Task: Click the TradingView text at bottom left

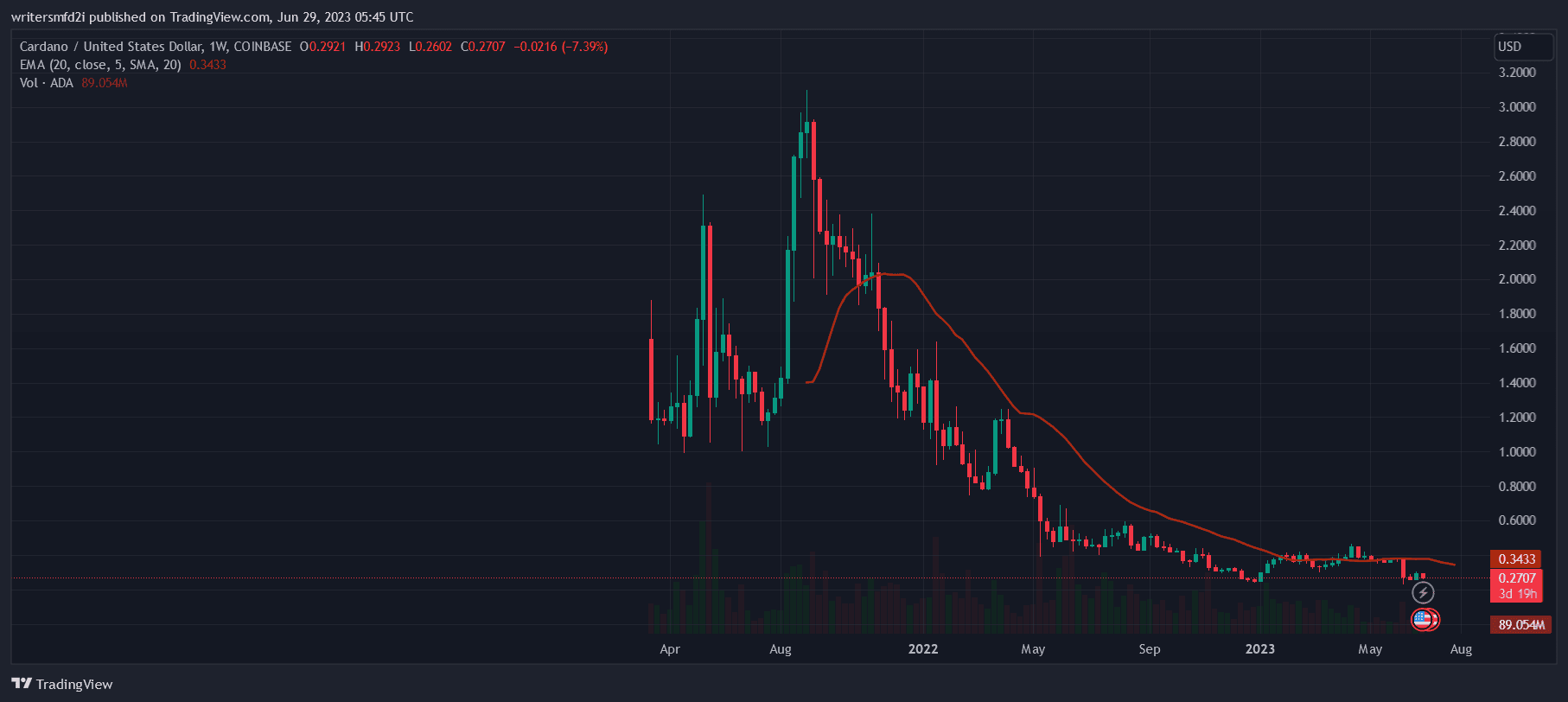Action: click(x=74, y=684)
